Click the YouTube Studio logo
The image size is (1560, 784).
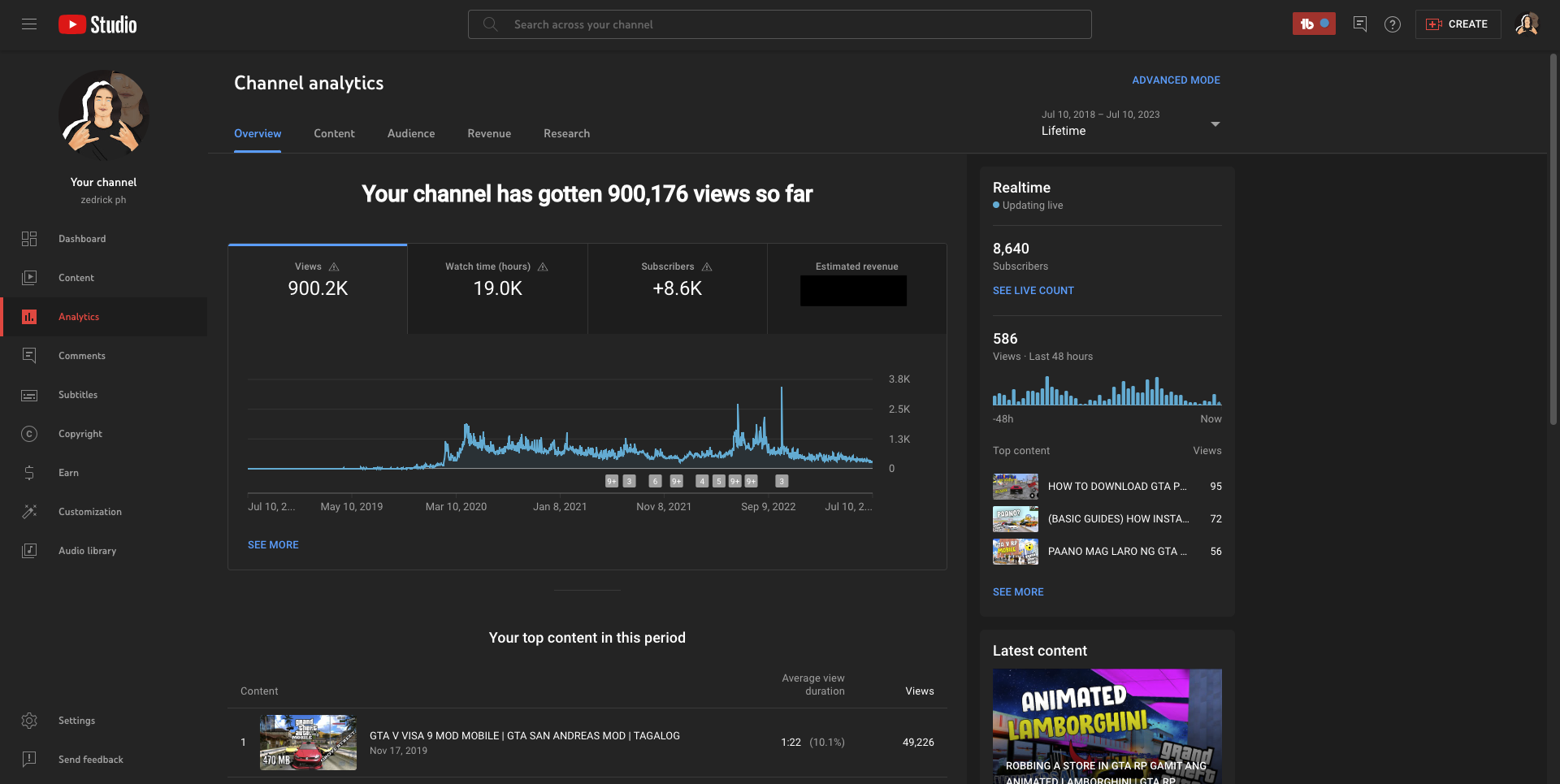[97, 24]
